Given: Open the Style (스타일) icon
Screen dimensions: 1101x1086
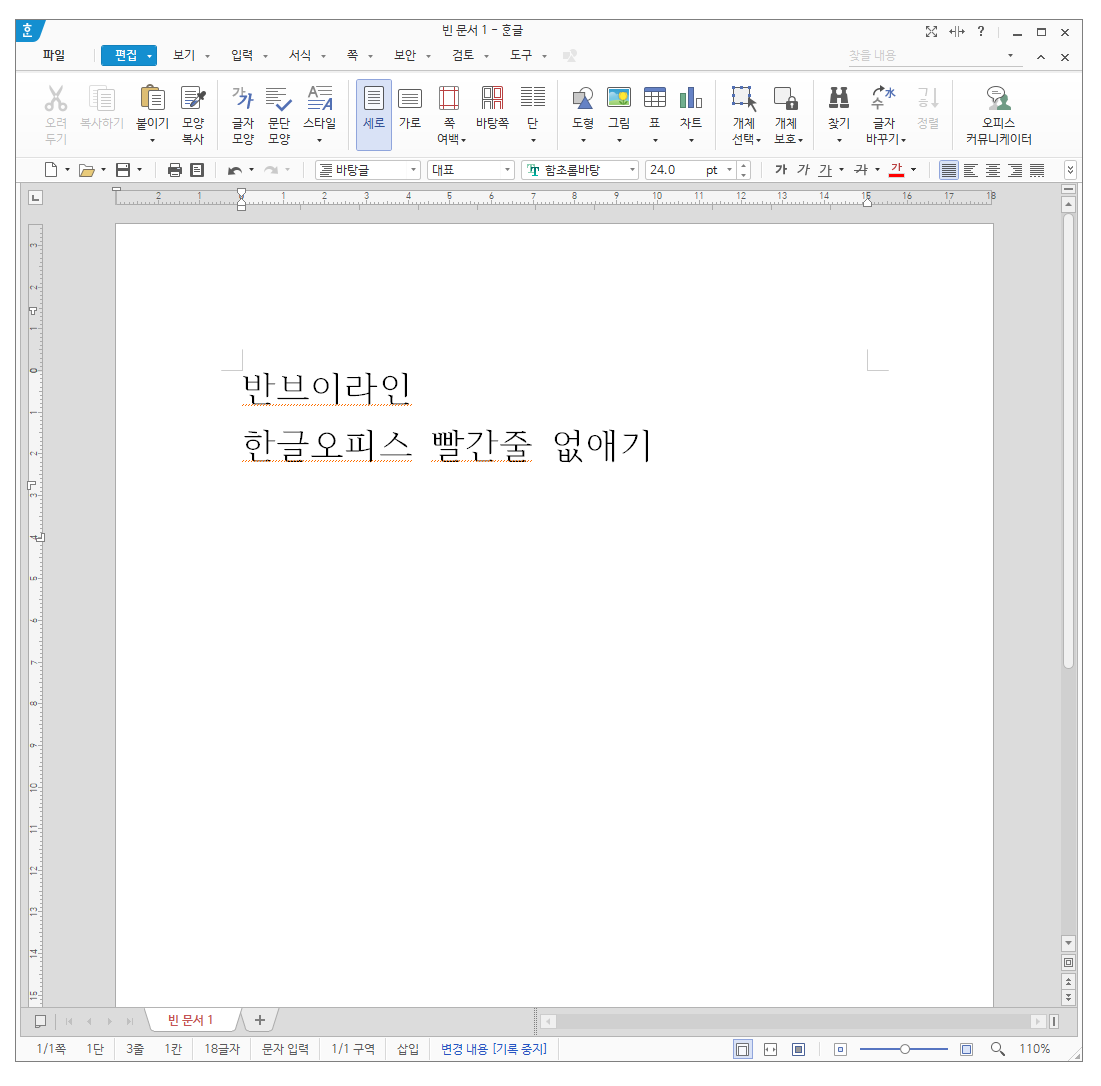Looking at the screenshot, I should point(319,99).
